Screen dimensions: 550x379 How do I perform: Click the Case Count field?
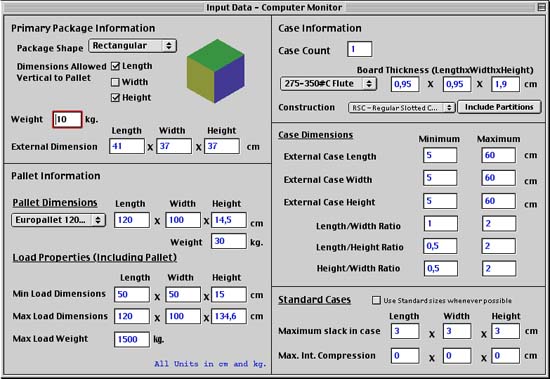point(360,49)
